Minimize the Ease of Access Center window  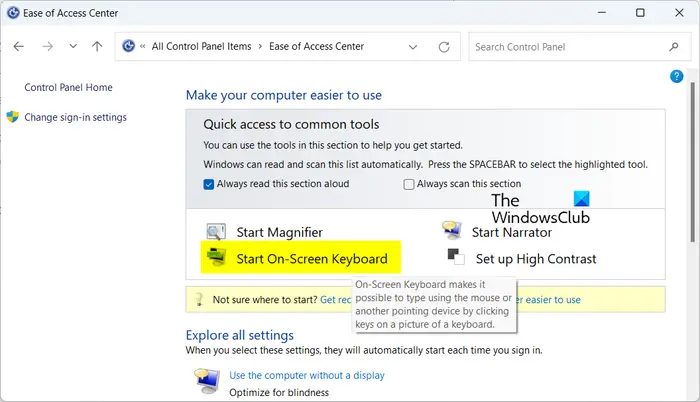click(602, 13)
